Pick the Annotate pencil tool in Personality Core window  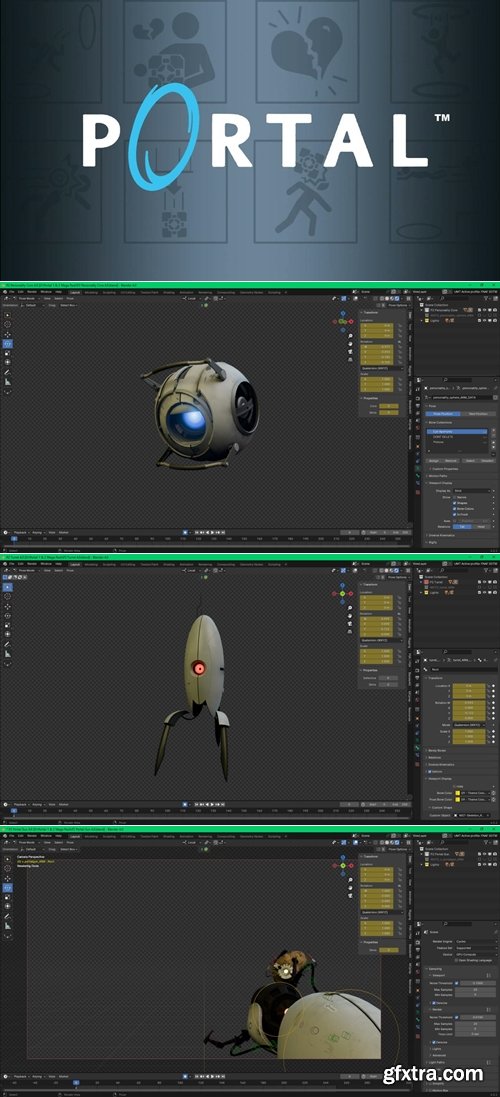[x=8, y=372]
